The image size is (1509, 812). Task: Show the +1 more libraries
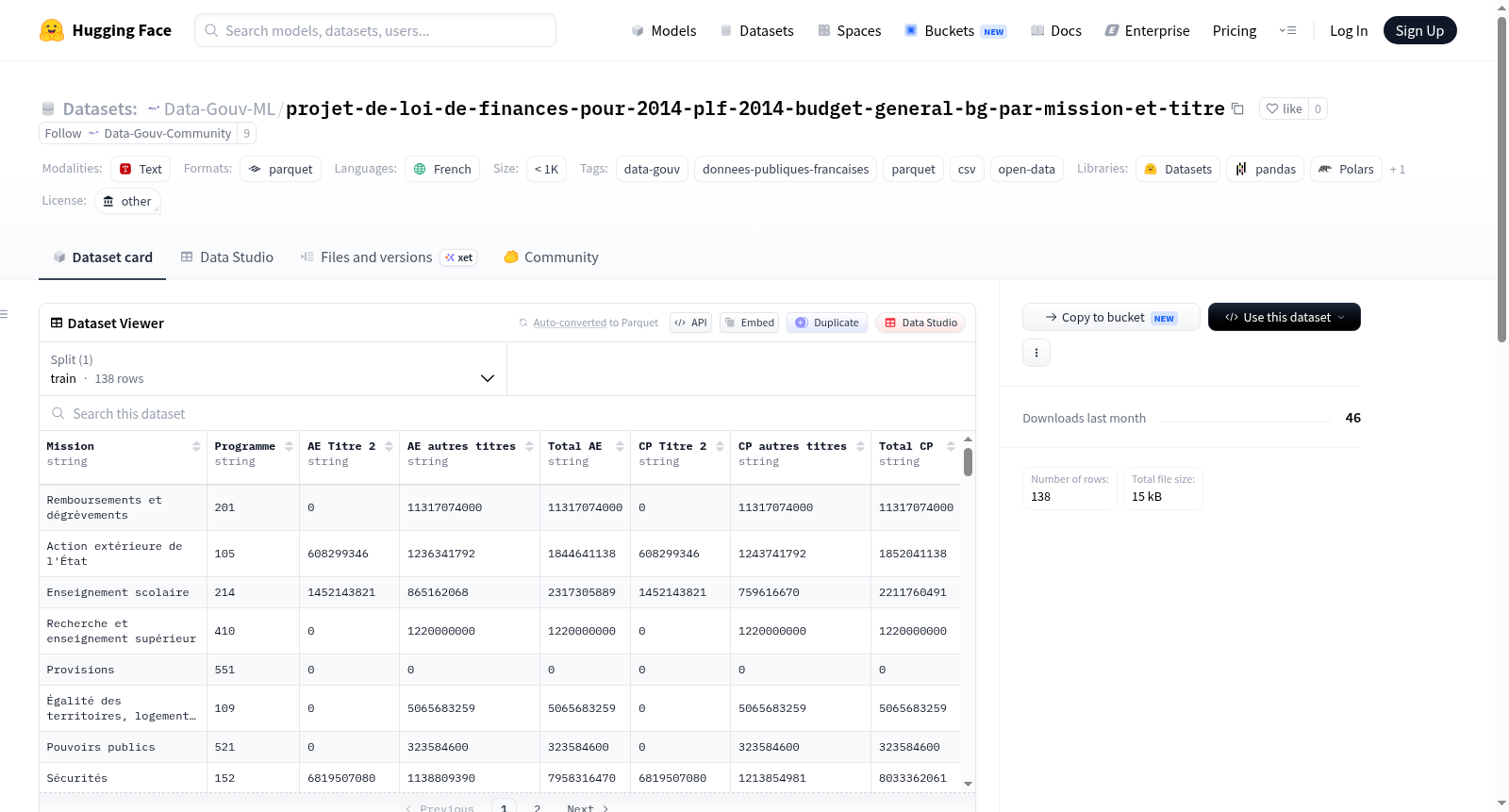pyautogui.click(x=1398, y=170)
